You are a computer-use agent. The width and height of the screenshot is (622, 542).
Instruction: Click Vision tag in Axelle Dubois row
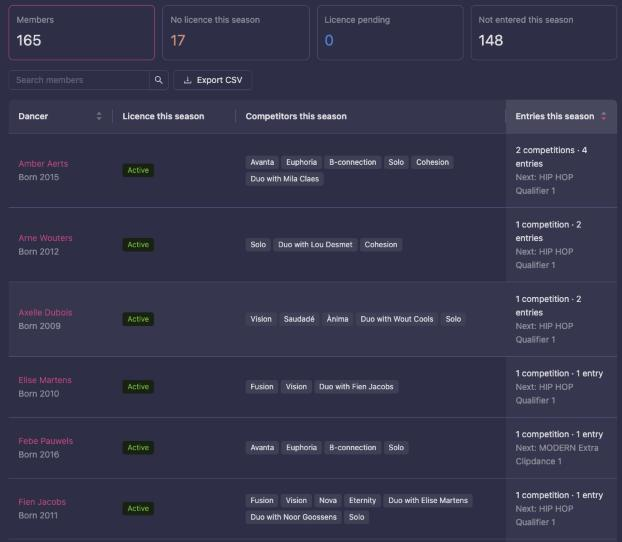click(261, 319)
